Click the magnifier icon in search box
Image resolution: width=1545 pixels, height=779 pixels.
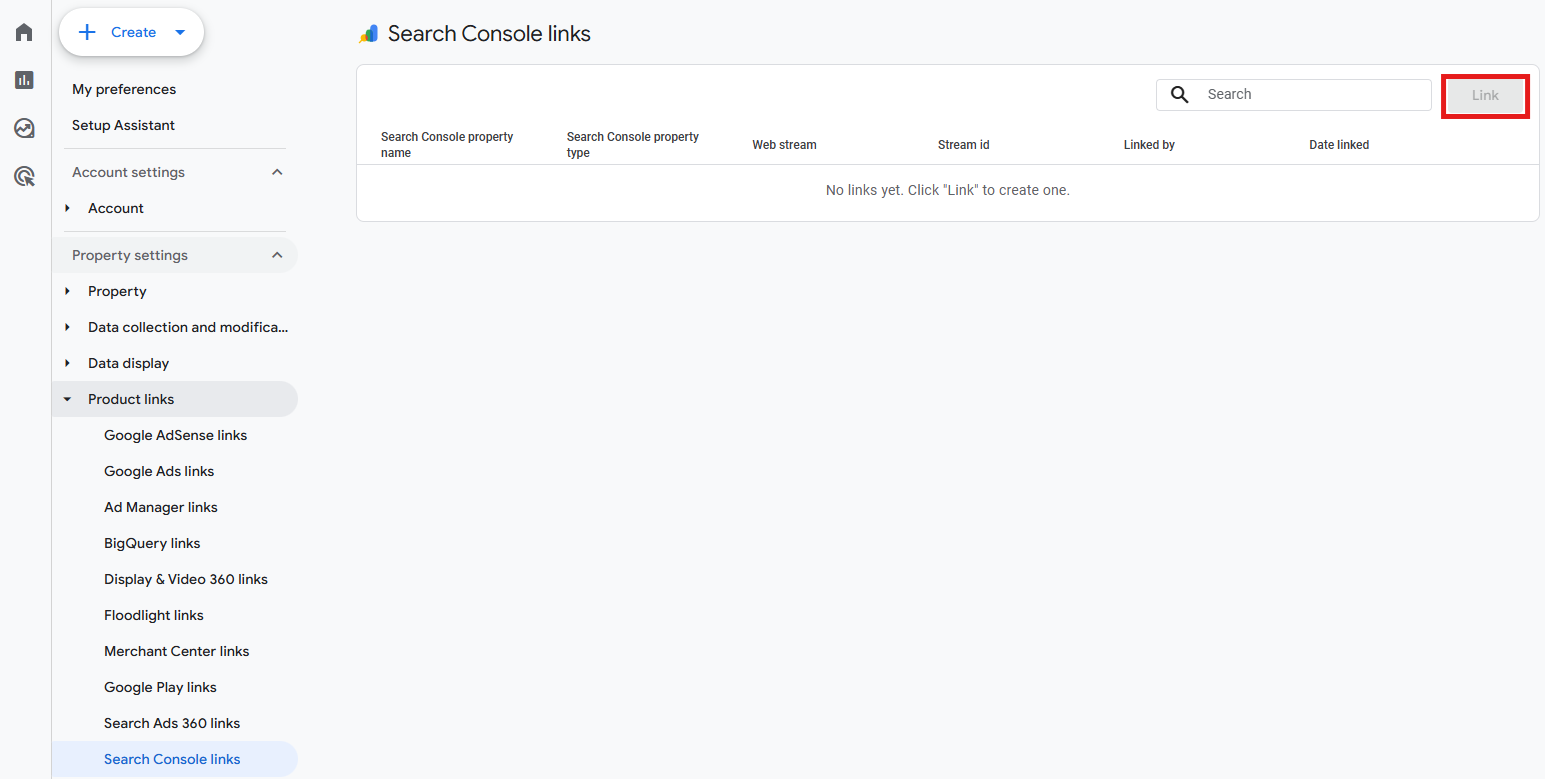1180,94
